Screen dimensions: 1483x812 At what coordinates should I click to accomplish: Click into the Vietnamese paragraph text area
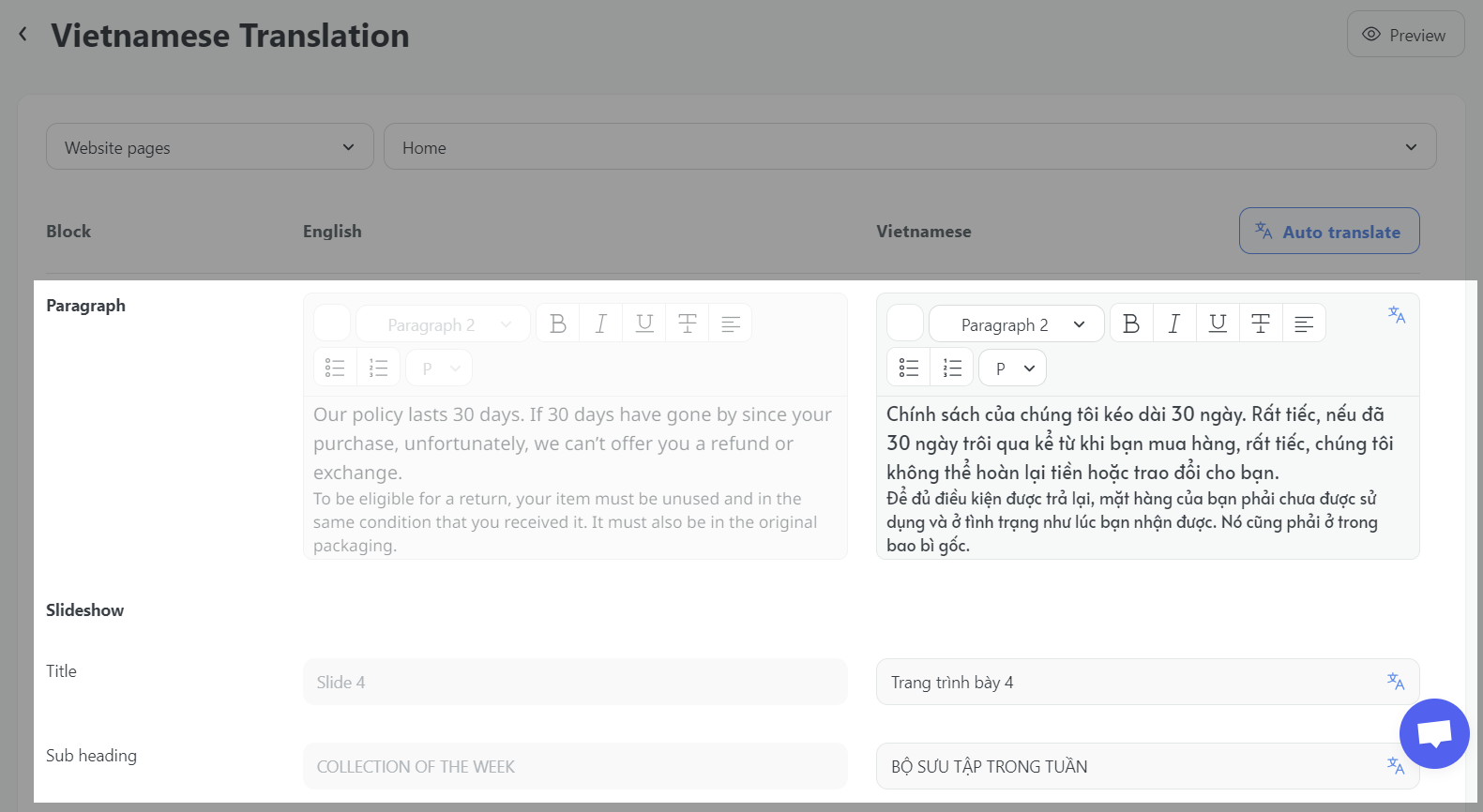coord(1147,478)
